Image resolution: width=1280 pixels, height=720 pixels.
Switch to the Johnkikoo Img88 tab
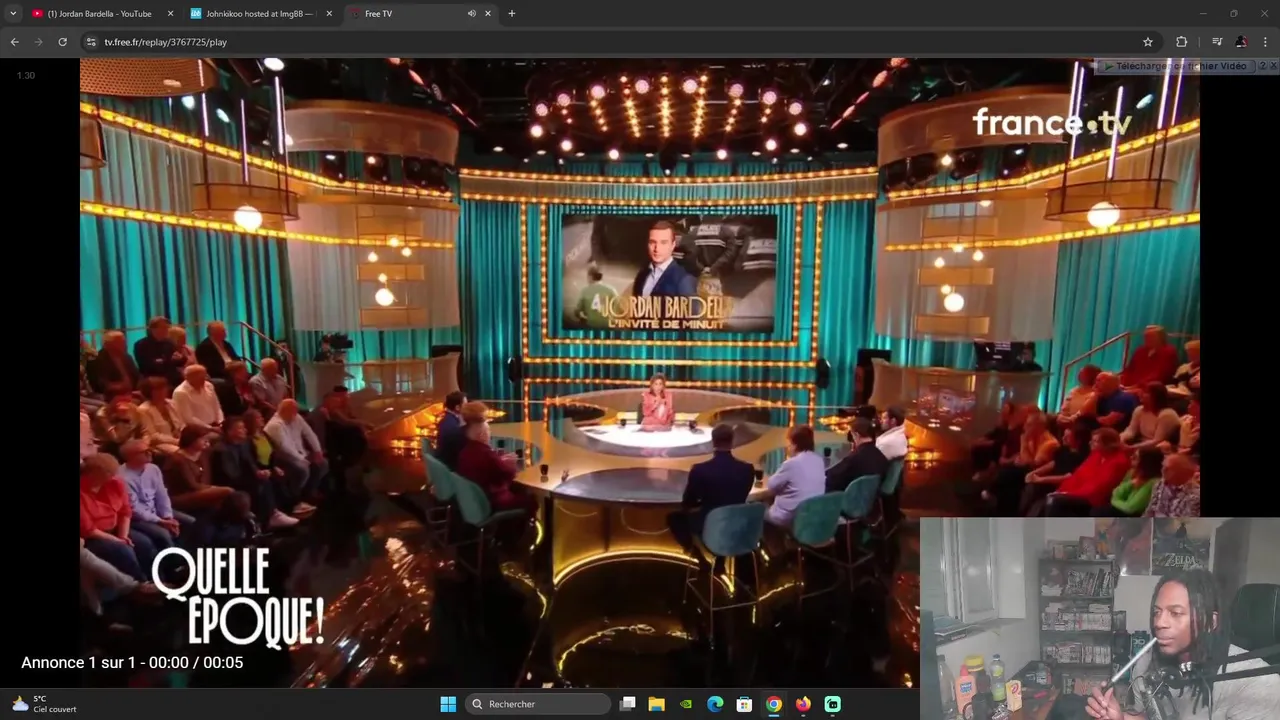tap(260, 14)
